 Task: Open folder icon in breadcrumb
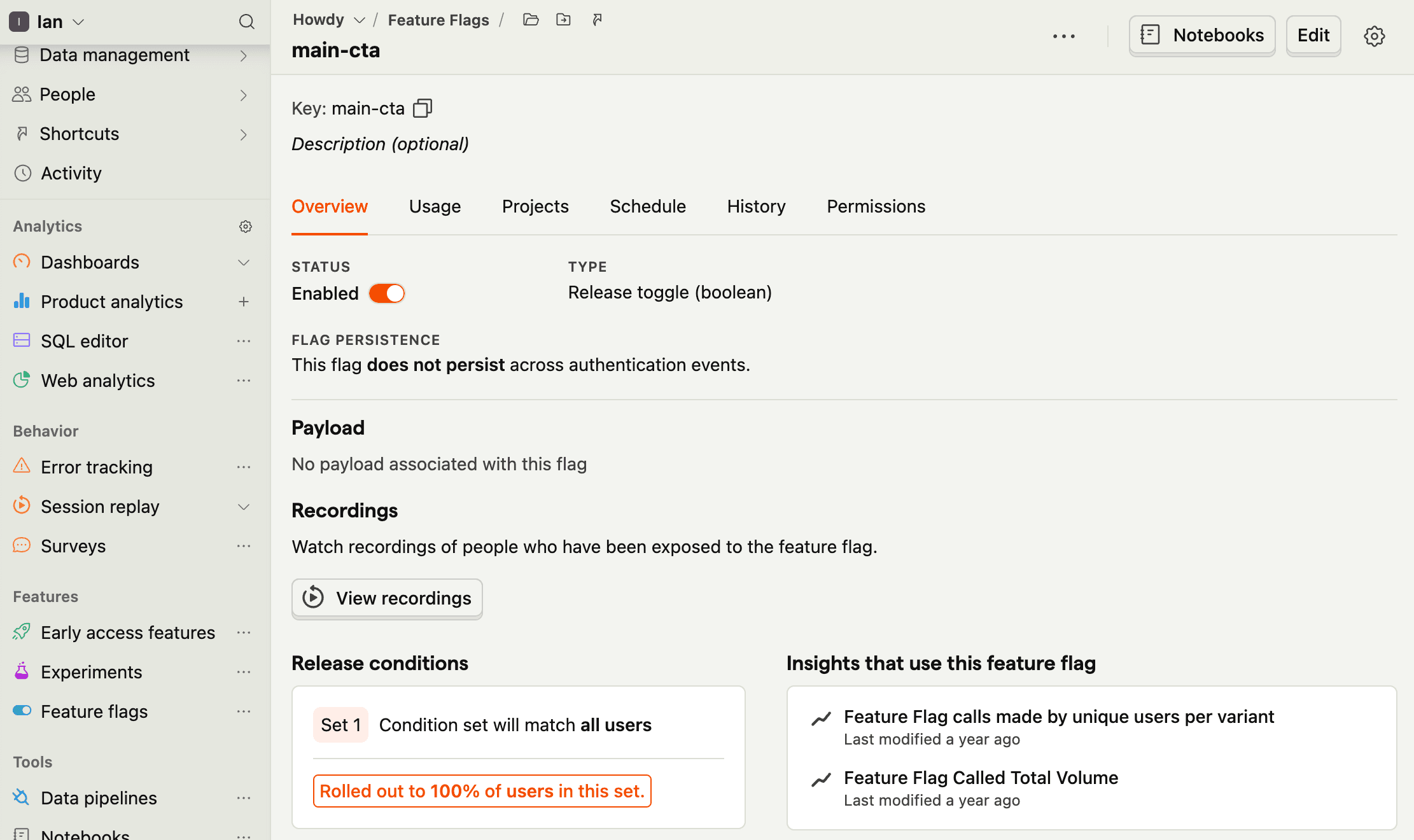pos(531,20)
